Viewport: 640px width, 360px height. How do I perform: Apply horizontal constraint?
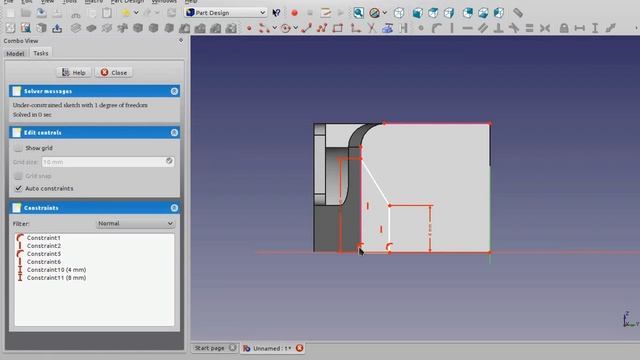pyautogui.click(x=467, y=28)
